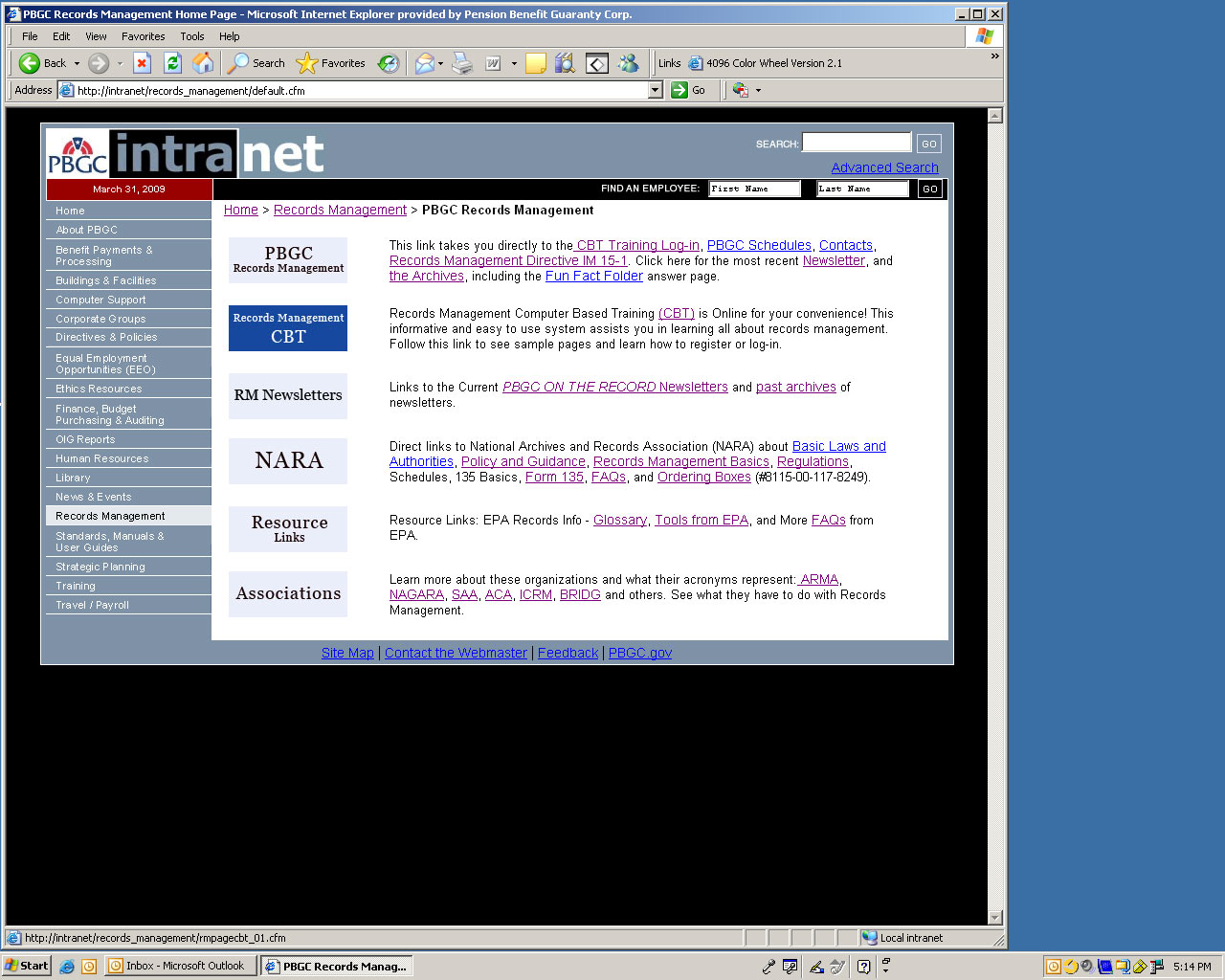The height and width of the screenshot is (980, 1225).
Task: Click the Mail envelope icon
Action: coord(424,63)
